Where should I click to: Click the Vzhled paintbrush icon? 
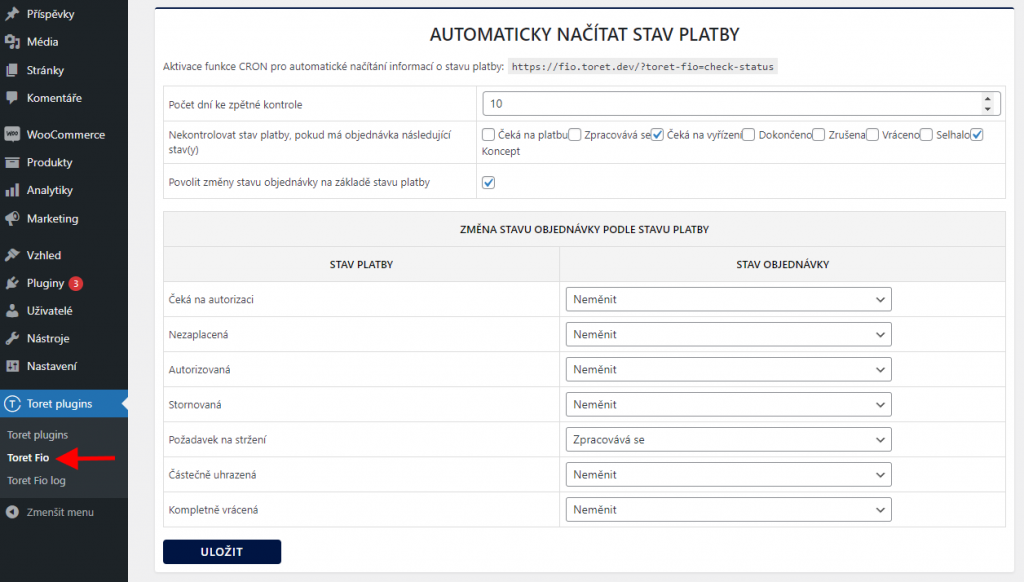tap(12, 255)
